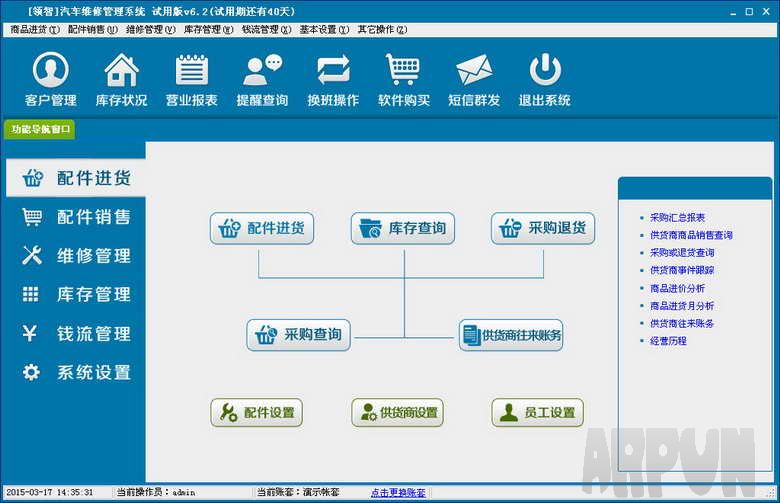Select 维修管理 tools in sidebar
Image resolution: width=780 pixels, height=503 pixels.
point(76,256)
